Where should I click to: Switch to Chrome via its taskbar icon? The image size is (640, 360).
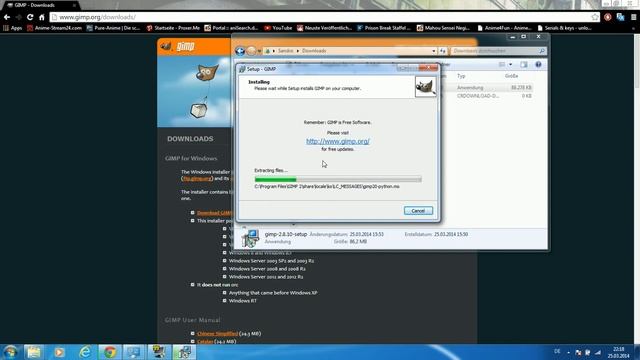pyautogui.click(x=109, y=352)
